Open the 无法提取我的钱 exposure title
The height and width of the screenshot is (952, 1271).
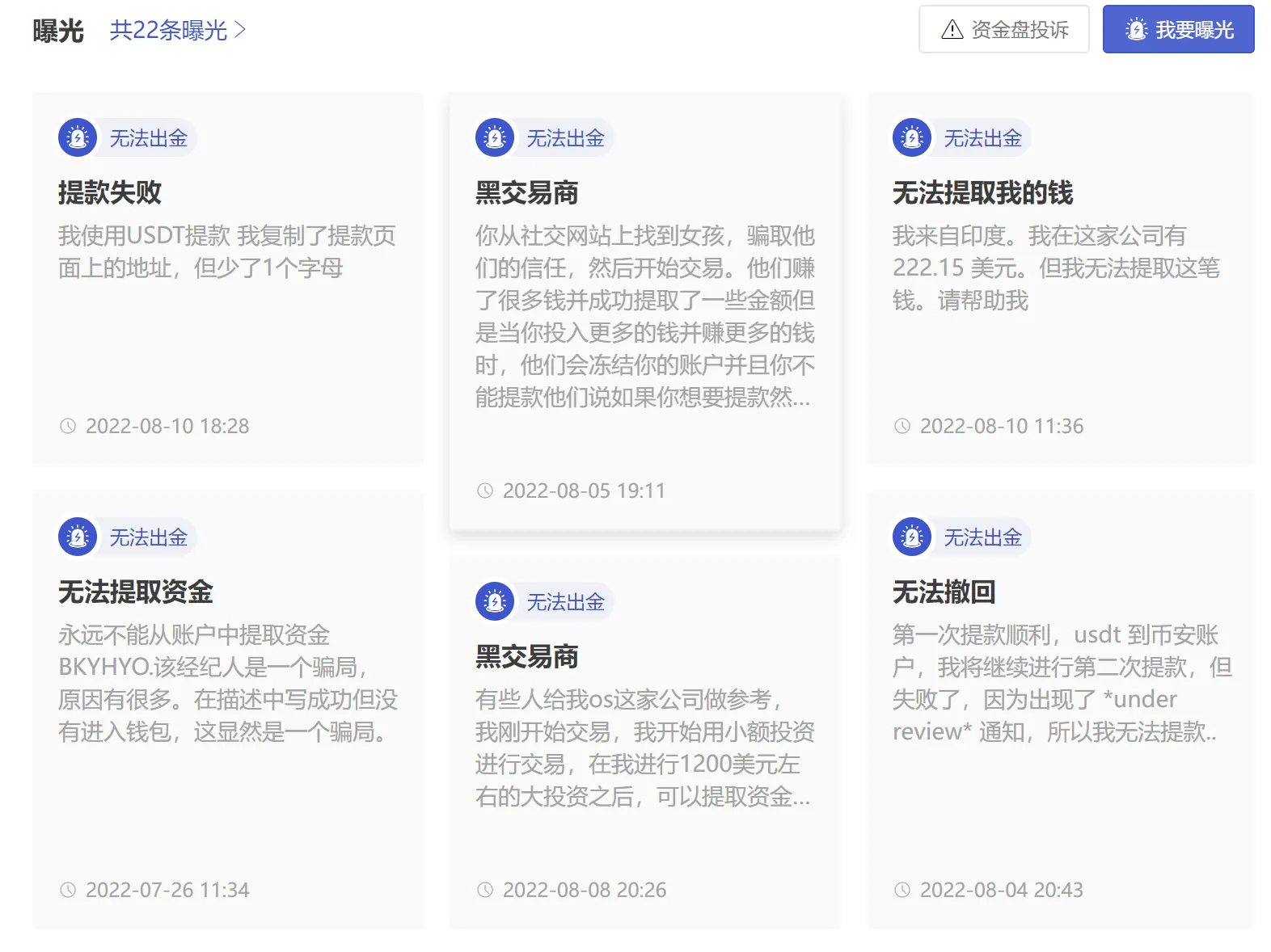(x=983, y=192)
